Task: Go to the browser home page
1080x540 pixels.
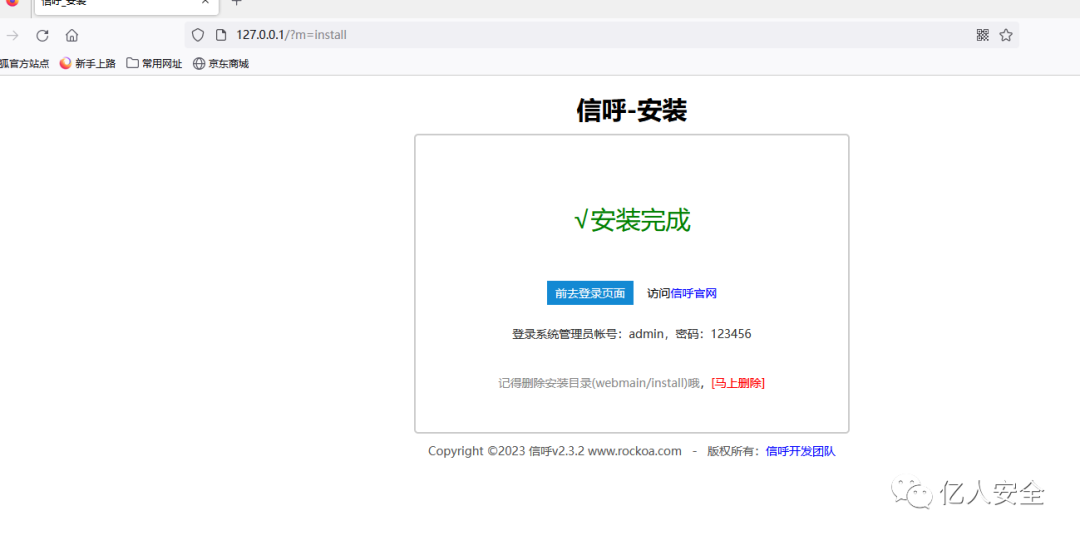Action: [x=72, y=36]
